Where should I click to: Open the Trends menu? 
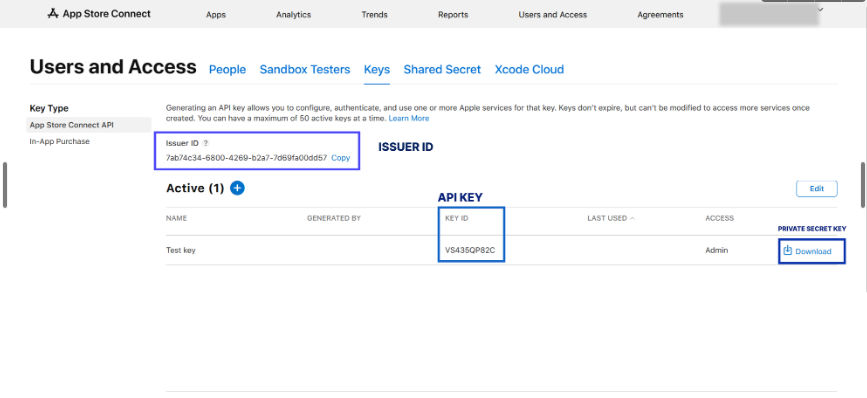374,15
